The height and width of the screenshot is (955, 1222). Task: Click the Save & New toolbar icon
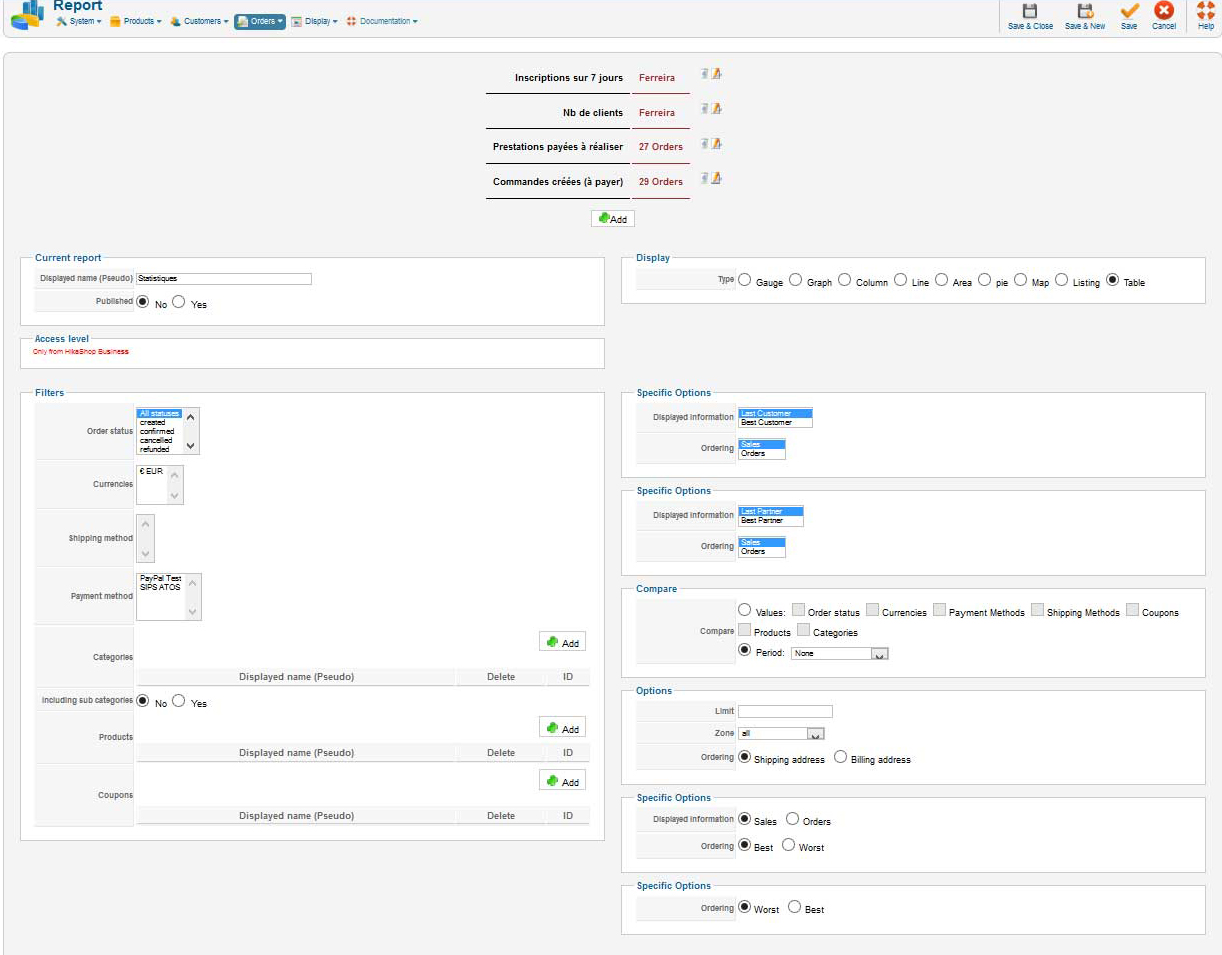point(1085,11)
